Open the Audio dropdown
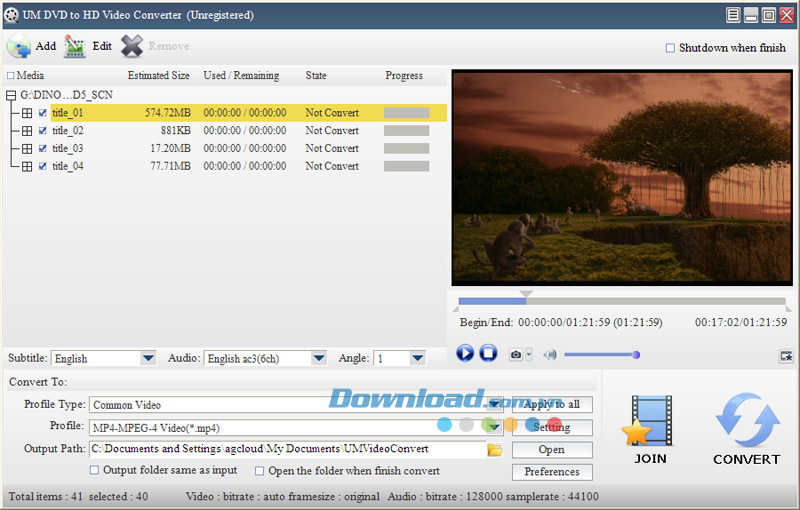The height and width of the screenshot is (510, 800). coord(319,358)
